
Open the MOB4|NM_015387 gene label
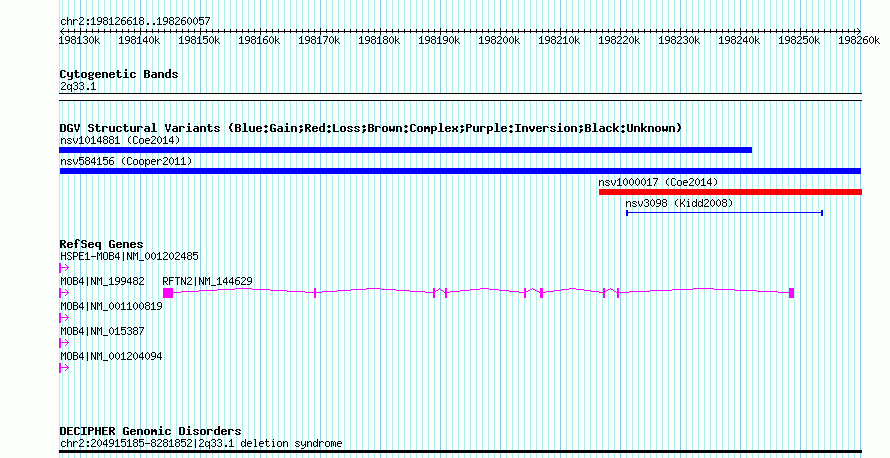click(102, 331)
